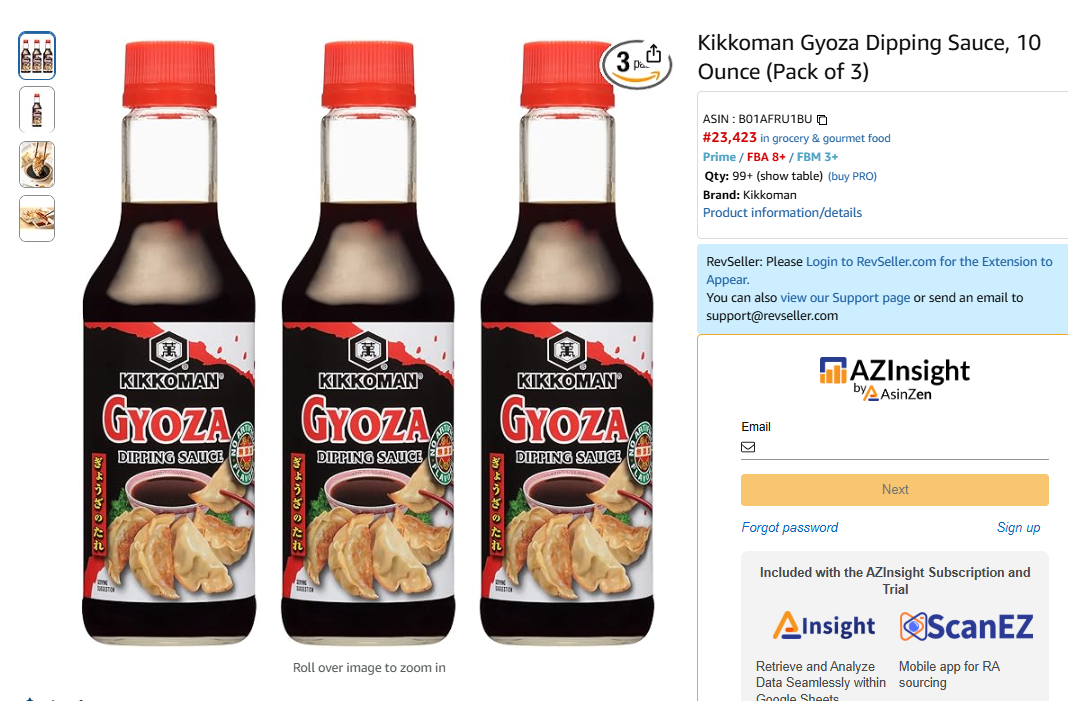Expand show table for quantity
This screenshot has height=701, width=1068.
point(789,176)
